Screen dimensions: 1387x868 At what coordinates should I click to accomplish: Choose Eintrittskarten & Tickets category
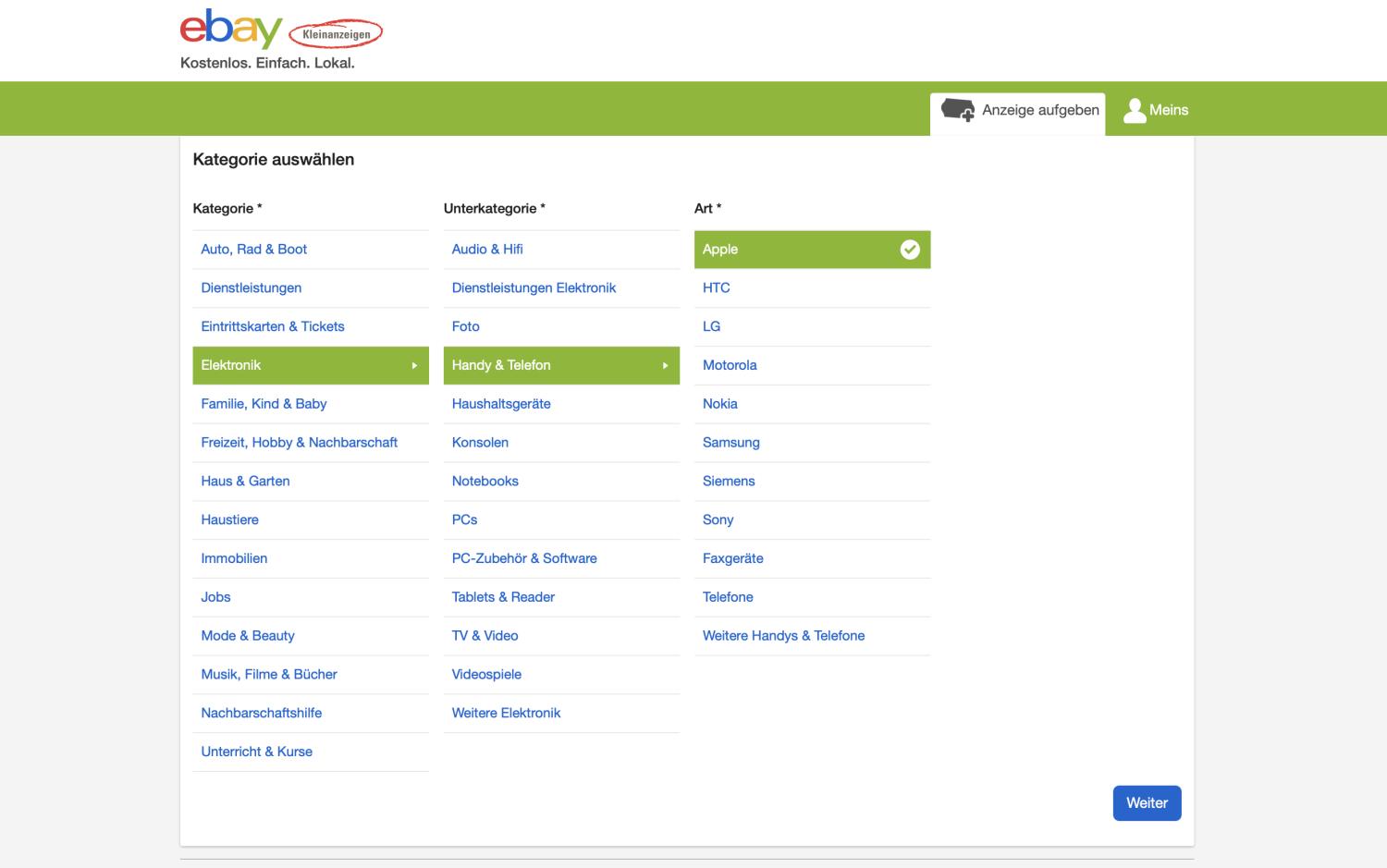311,327
